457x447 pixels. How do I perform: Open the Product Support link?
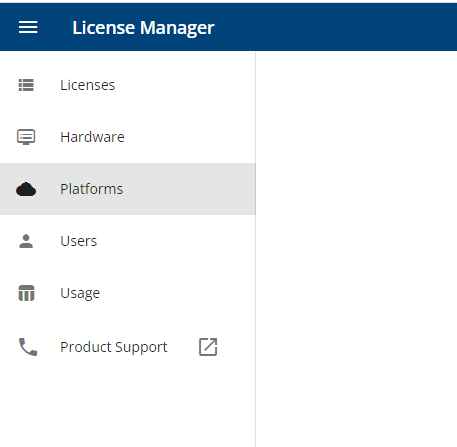coord(114,347)
